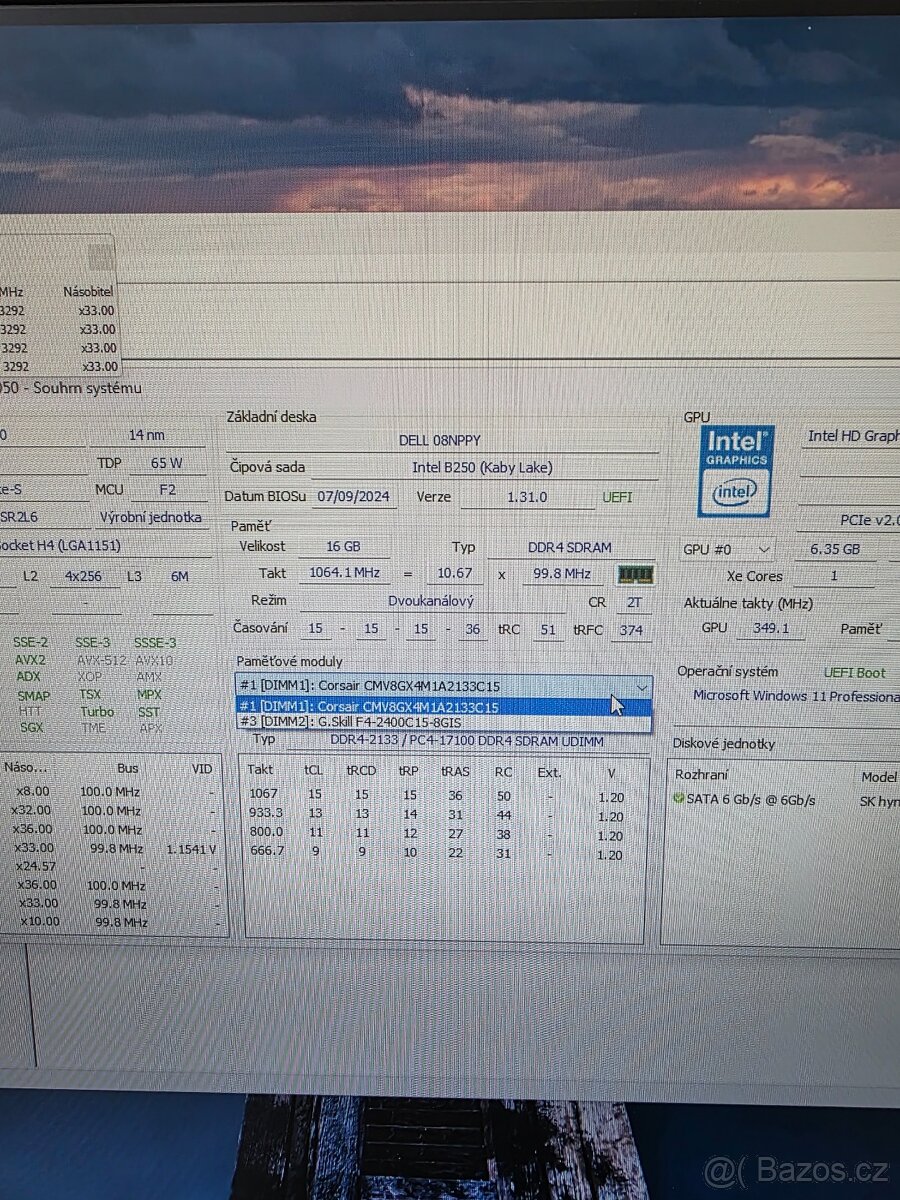Click the process value 14 nm
Viewport: 900px width, 1200px height.
pyautogui.click(x=147, y=435)
